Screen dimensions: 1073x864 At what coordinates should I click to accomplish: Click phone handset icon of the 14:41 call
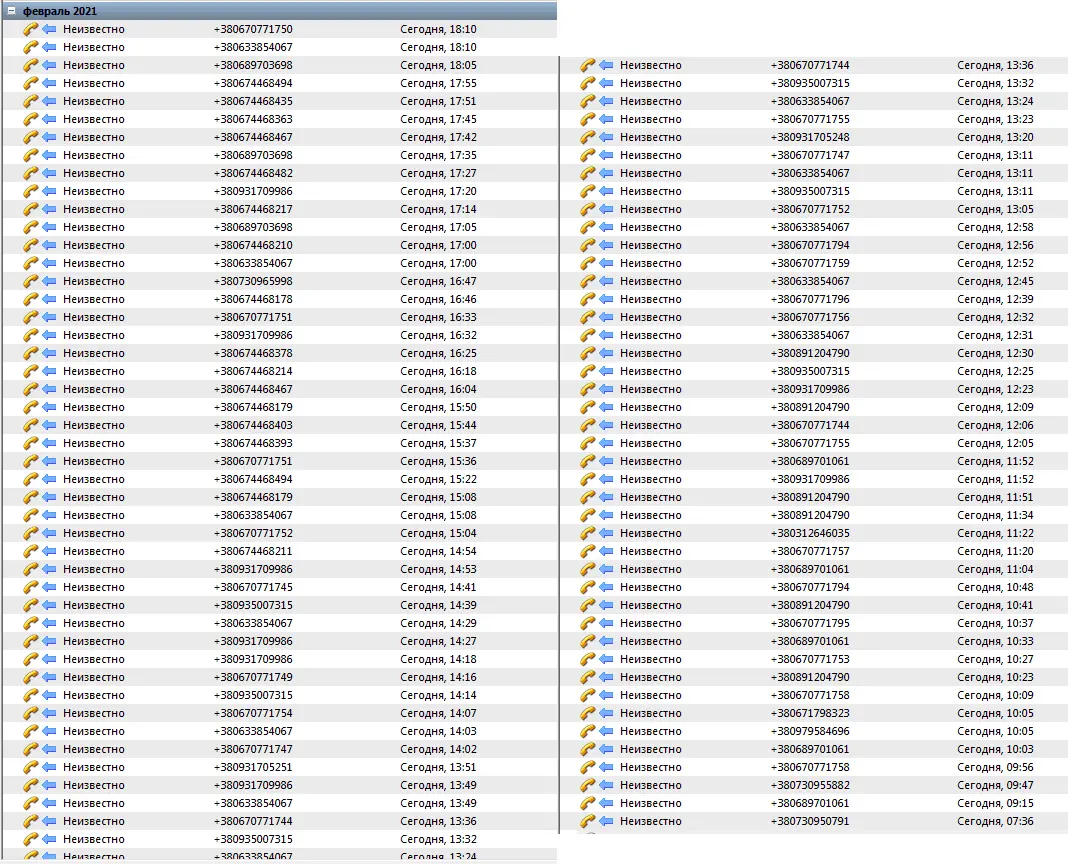[x=30, y=587]
